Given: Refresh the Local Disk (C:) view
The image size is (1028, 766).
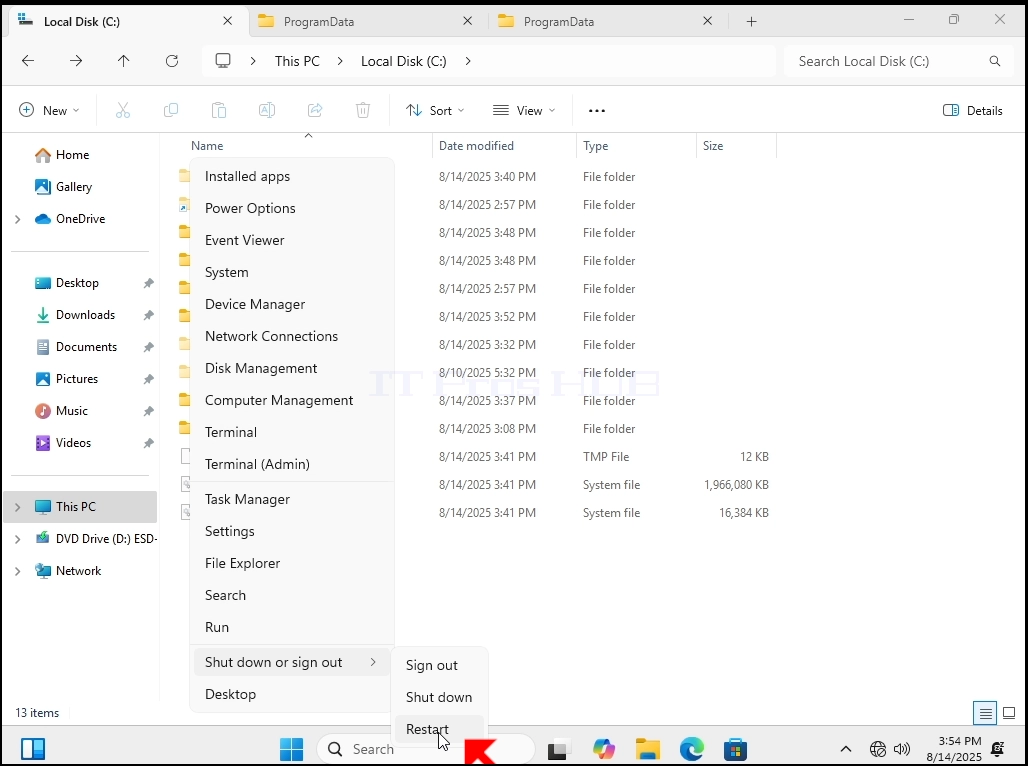Looking at the screenshot, I should 172,61.
